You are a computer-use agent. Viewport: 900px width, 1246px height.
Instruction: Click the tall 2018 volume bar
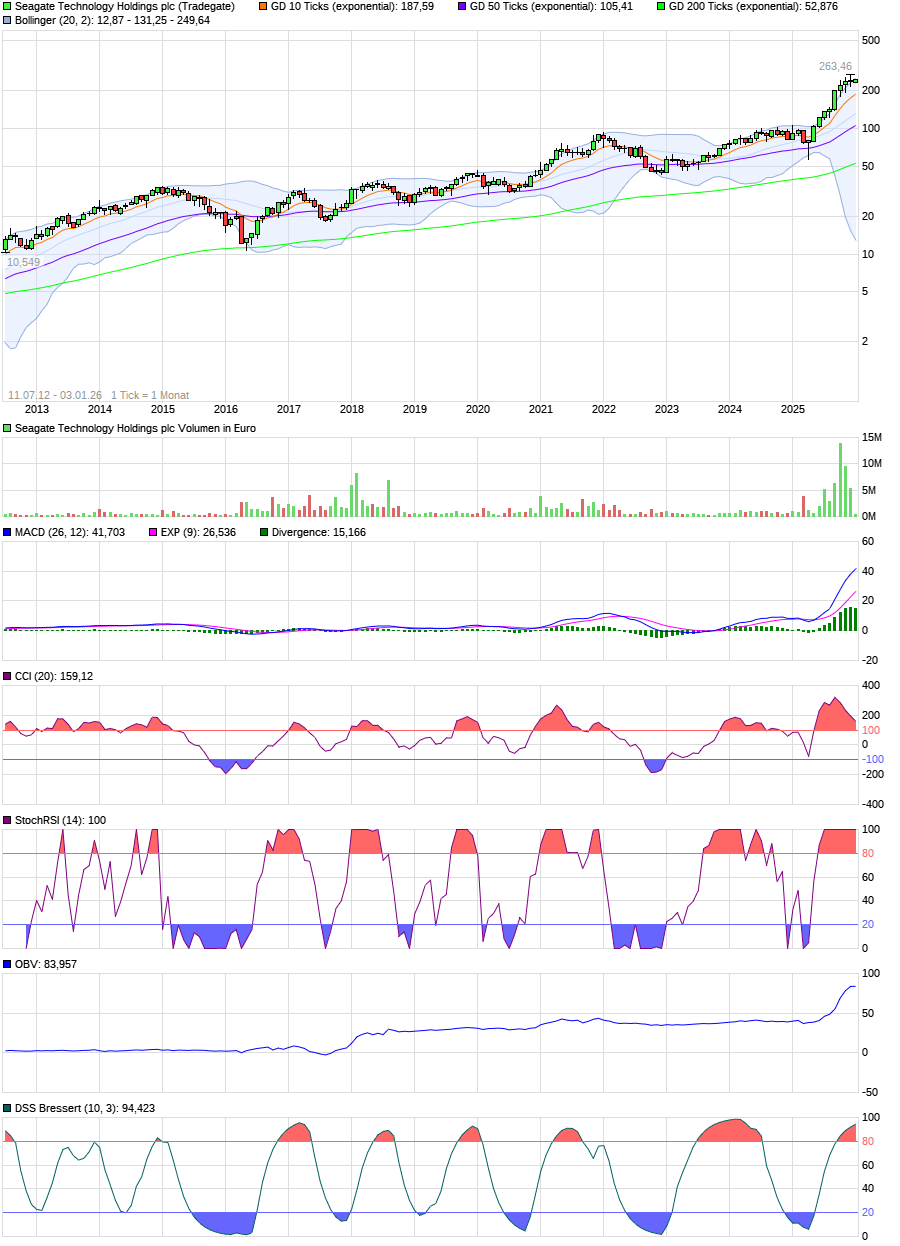click(x=355, y=495)
